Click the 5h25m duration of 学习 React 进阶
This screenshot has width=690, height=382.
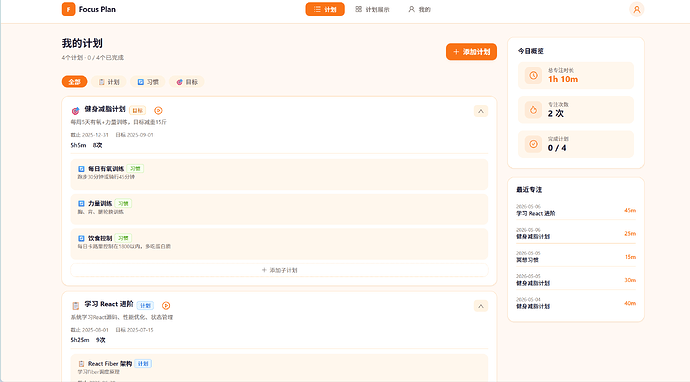(x=80, y=340)
